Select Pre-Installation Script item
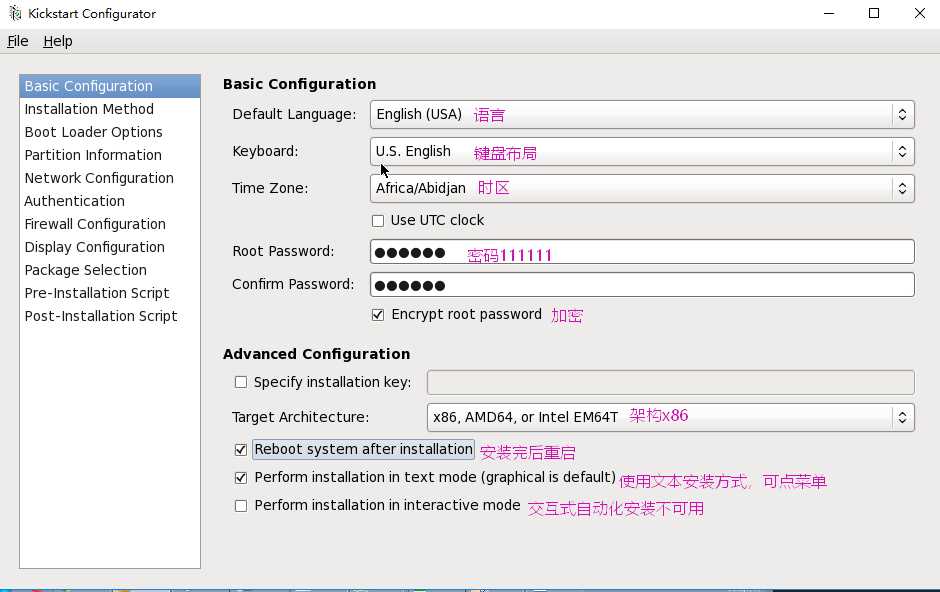Image resolution: width=940 pixels, height=592 pixels. [110, 293]
